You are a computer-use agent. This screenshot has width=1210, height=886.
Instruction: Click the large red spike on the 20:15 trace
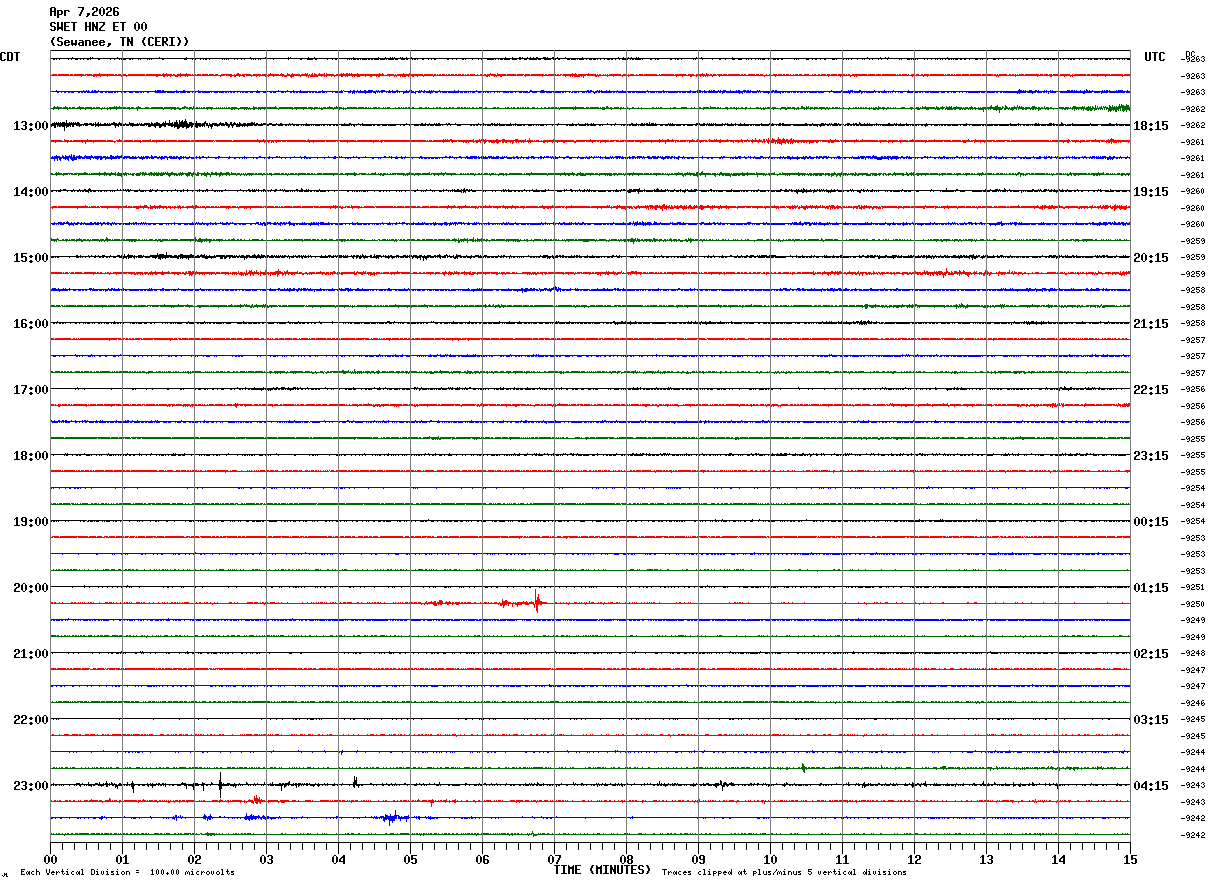pyautogui.click(x=537, y=601)
